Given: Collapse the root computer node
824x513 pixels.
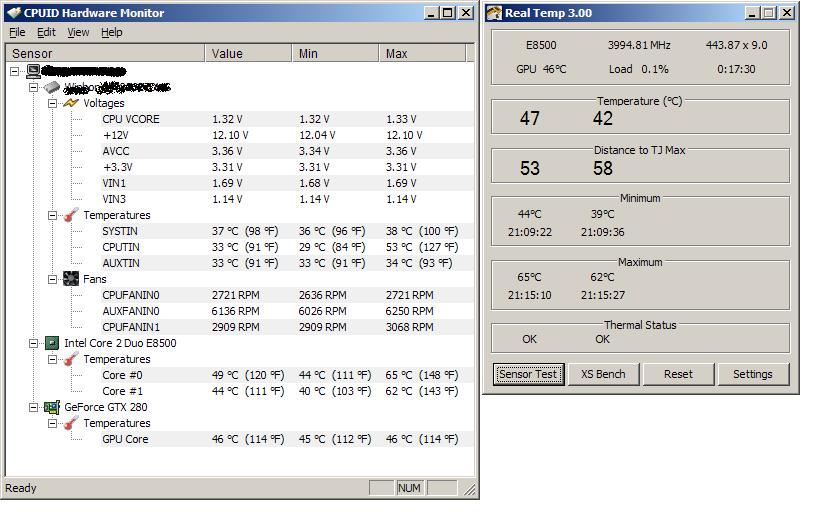Looking at the screenshot, I should tap(14, 71).
